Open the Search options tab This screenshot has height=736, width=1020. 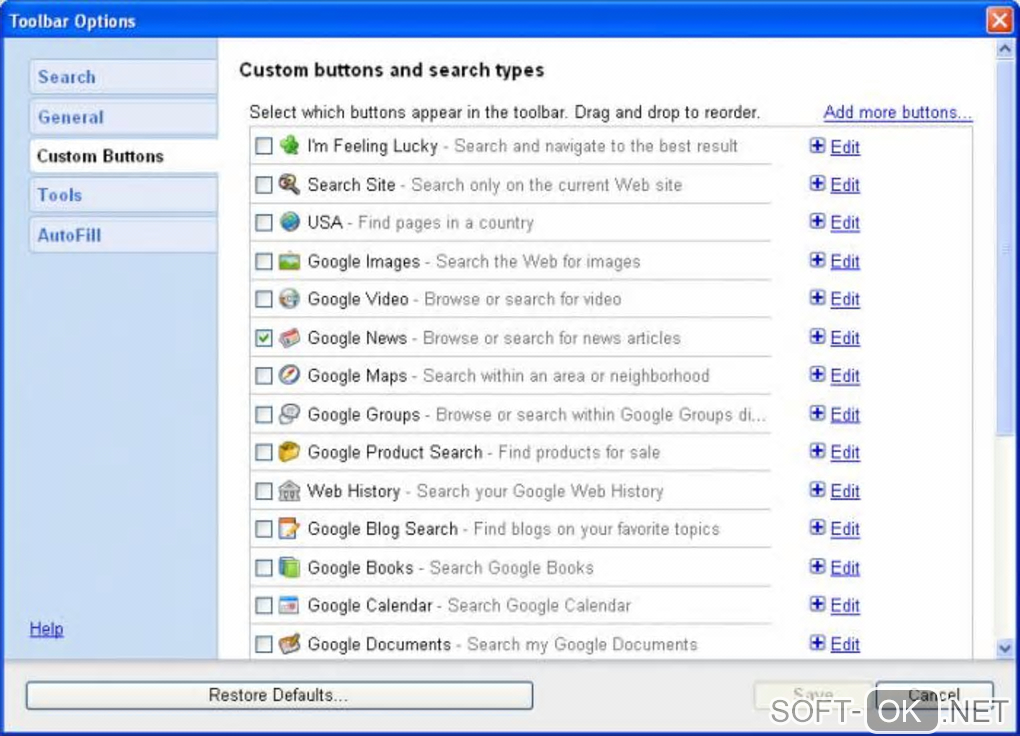pos(123,77)
